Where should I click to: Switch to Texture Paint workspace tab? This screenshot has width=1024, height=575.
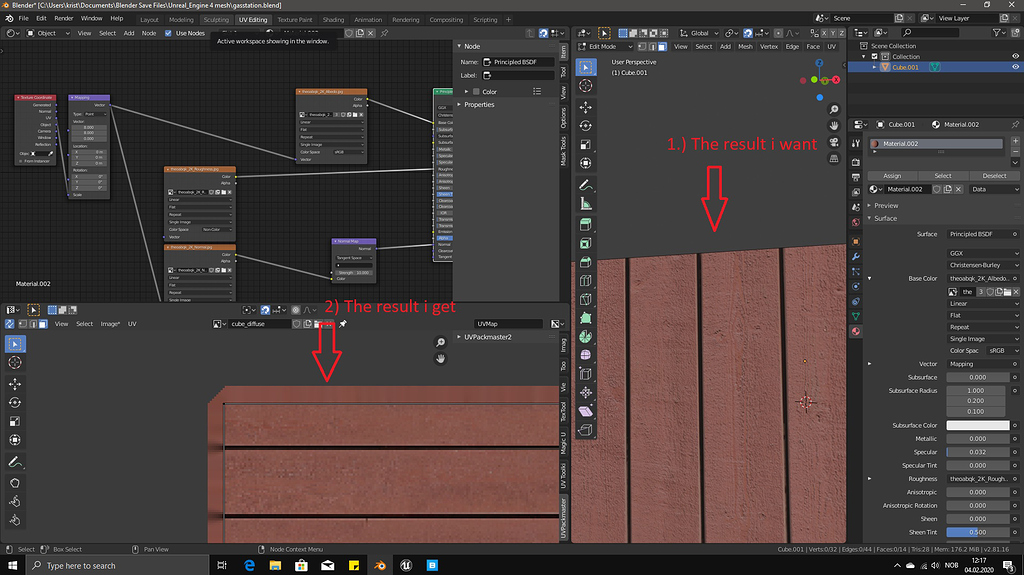pyautogui.click(x=295, y=20)
